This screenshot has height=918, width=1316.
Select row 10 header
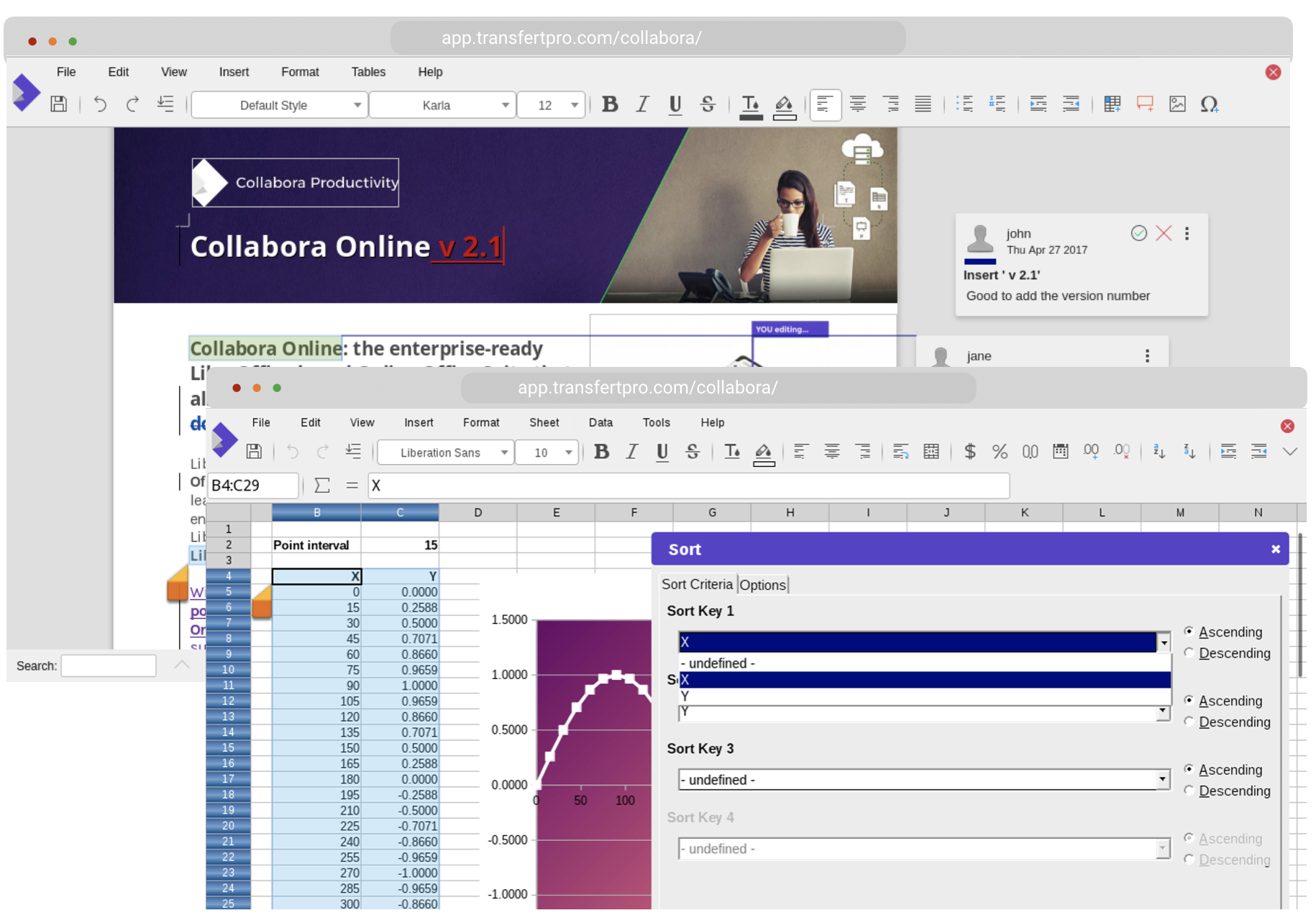click(x=228, y=670)
